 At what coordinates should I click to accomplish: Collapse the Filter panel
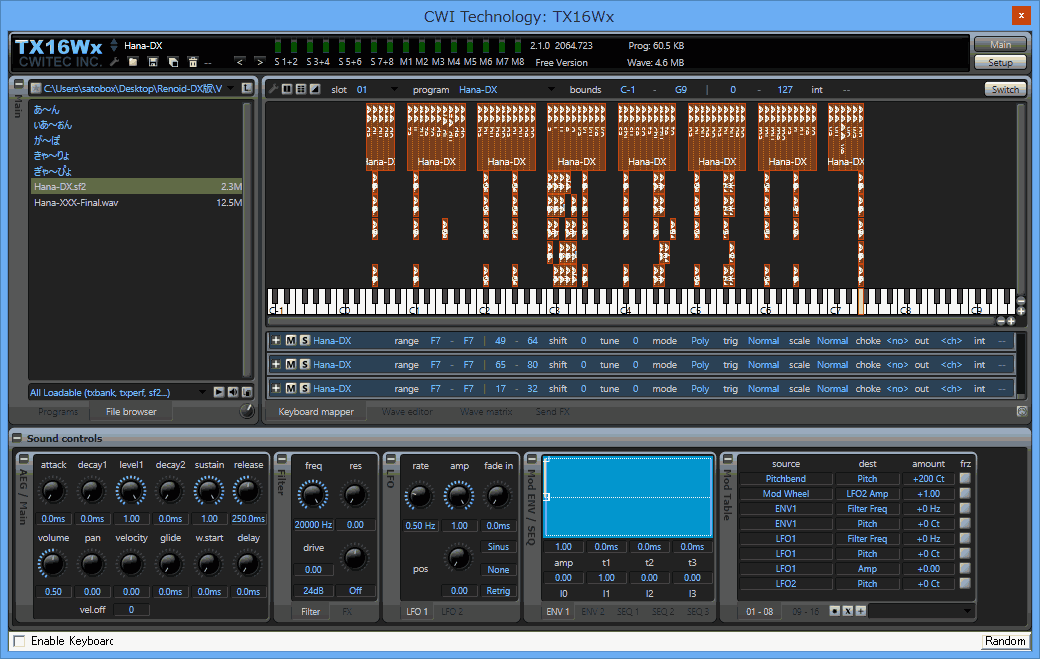(x=281, y=459)
